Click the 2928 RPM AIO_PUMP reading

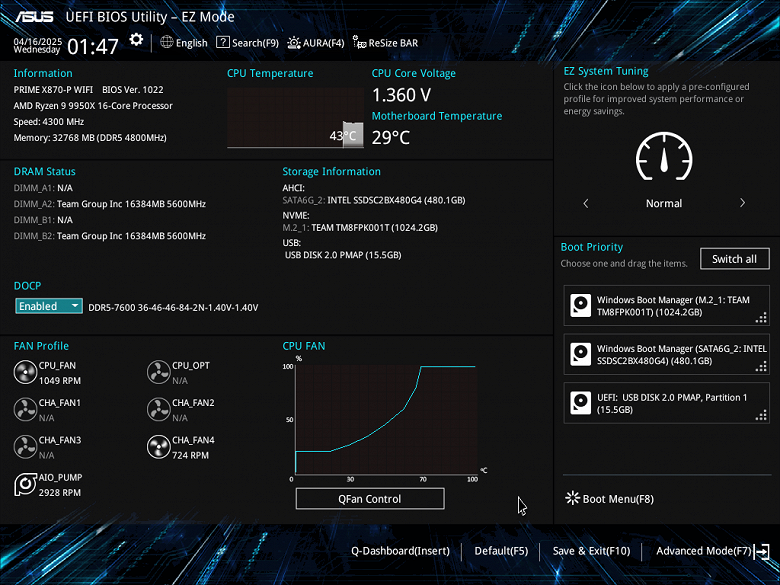[60, 492]
